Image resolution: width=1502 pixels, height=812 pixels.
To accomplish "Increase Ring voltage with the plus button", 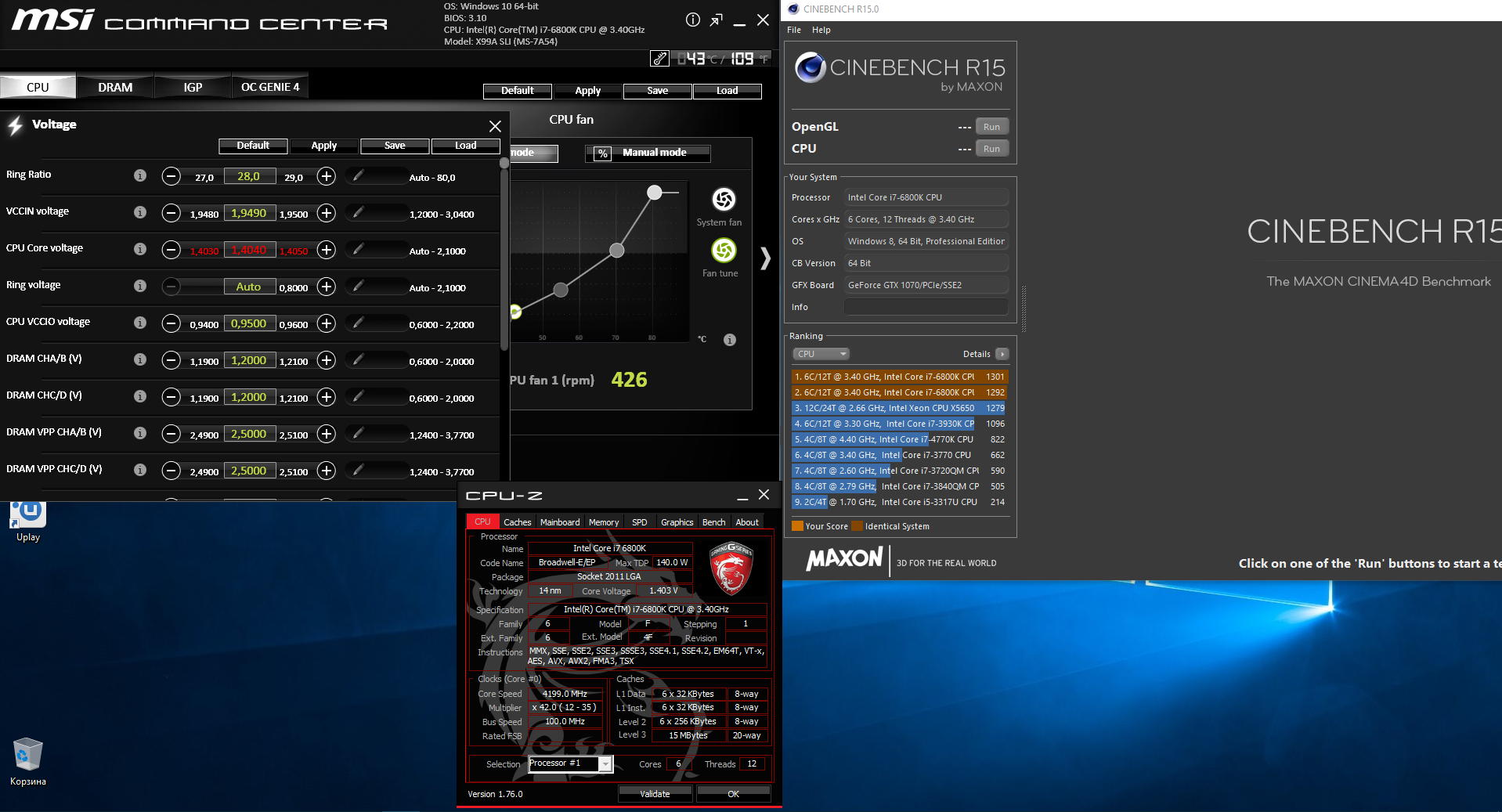I will coord(327,287).
